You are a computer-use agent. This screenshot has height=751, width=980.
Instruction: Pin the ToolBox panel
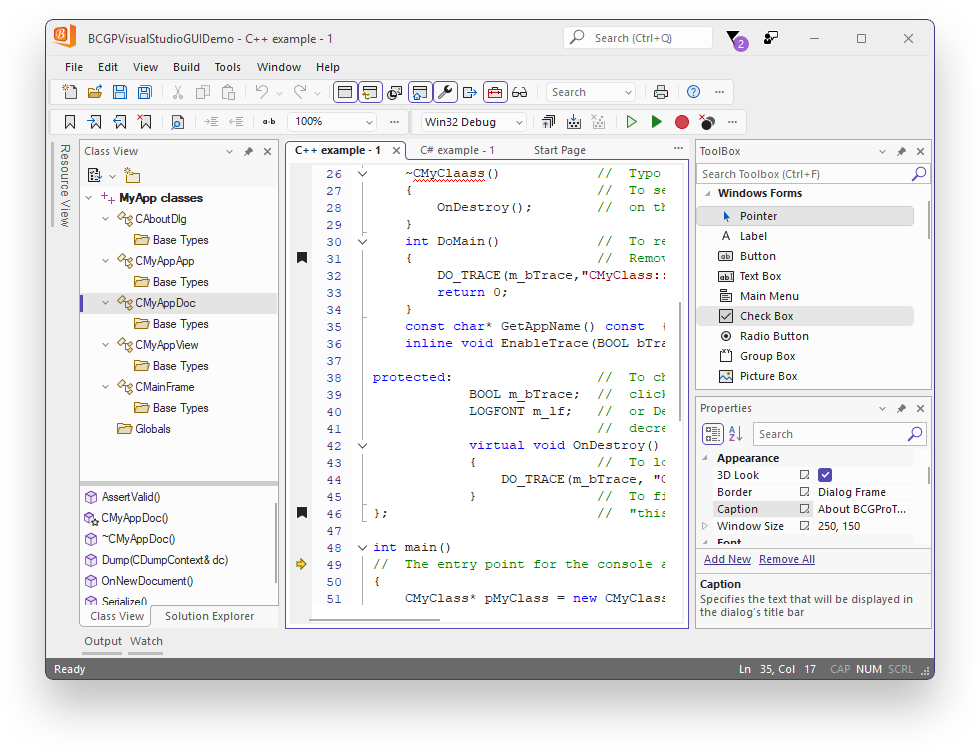pos(901,151)
